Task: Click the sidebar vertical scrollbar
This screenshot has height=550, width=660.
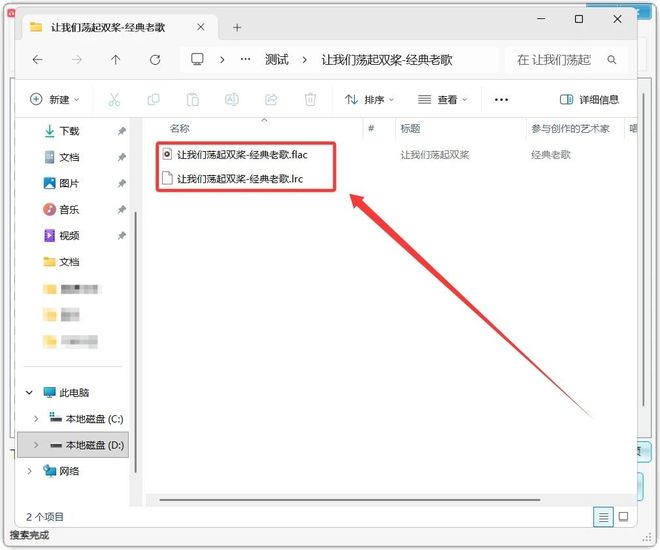Action: (x=136, y=341)
